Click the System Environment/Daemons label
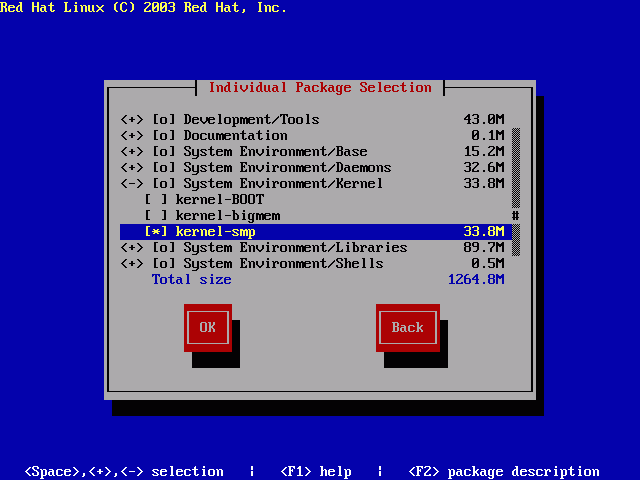This screenshot has width=640, height=480. pyautogui.click(x=287, y=167)
